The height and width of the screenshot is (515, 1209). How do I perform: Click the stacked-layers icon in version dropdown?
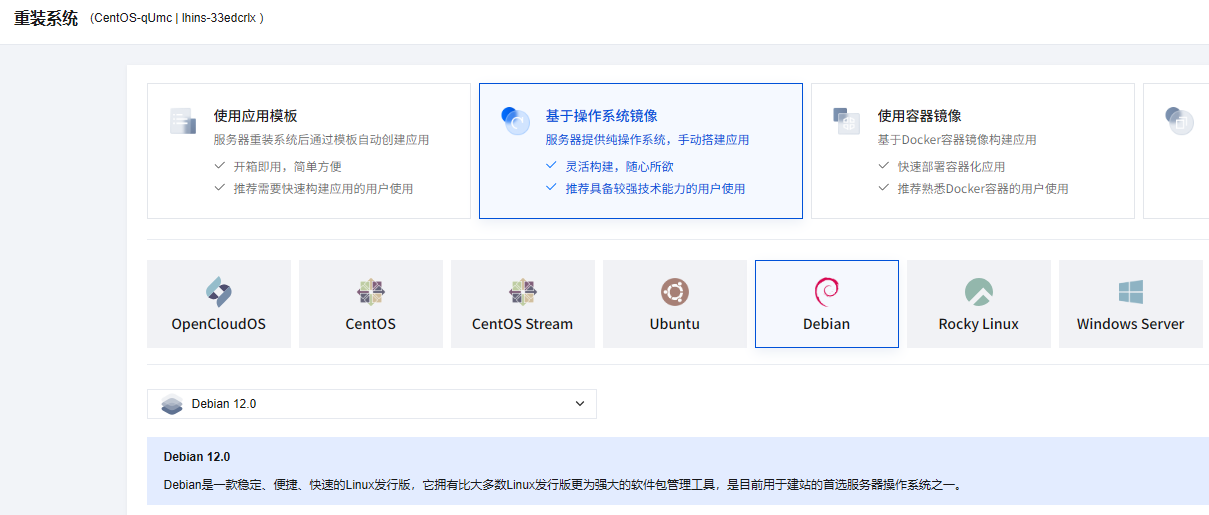(172, 404)
